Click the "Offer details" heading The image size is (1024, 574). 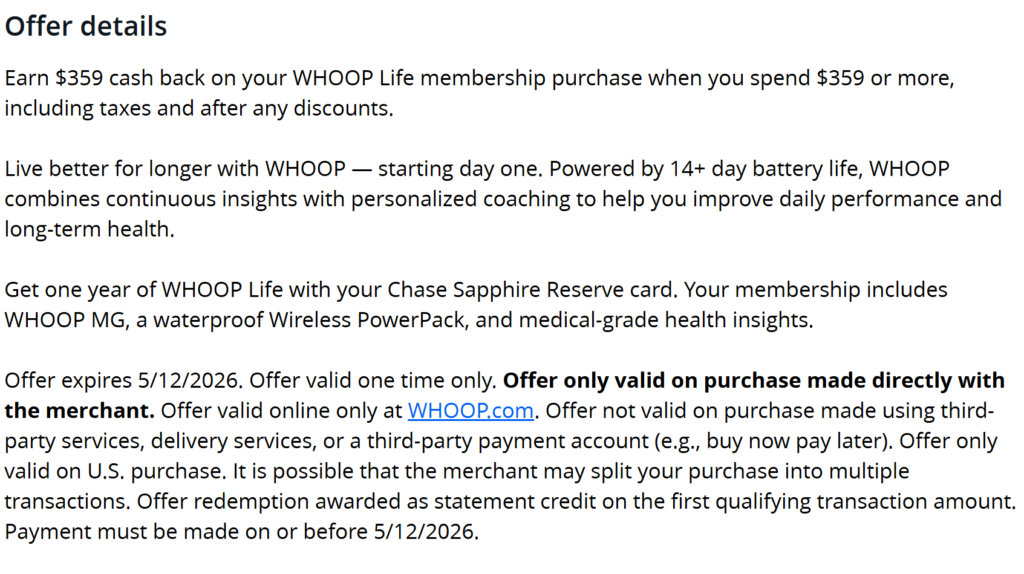click(x=86, y=26)
